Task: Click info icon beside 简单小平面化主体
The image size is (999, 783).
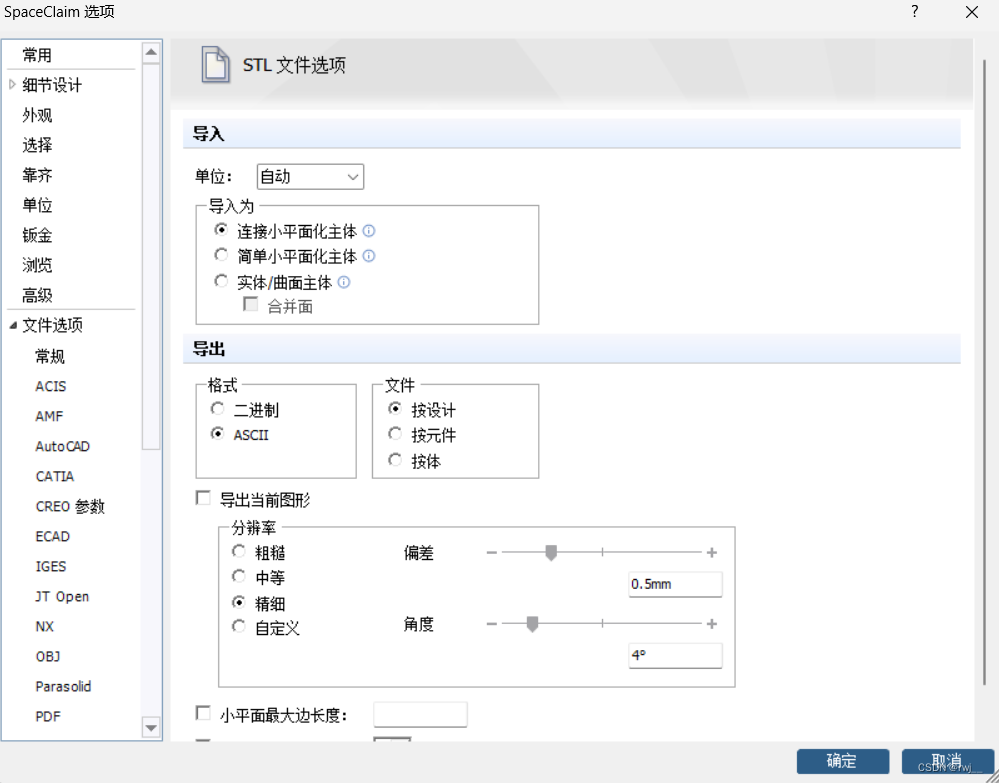Action: (x=369, y=256)
